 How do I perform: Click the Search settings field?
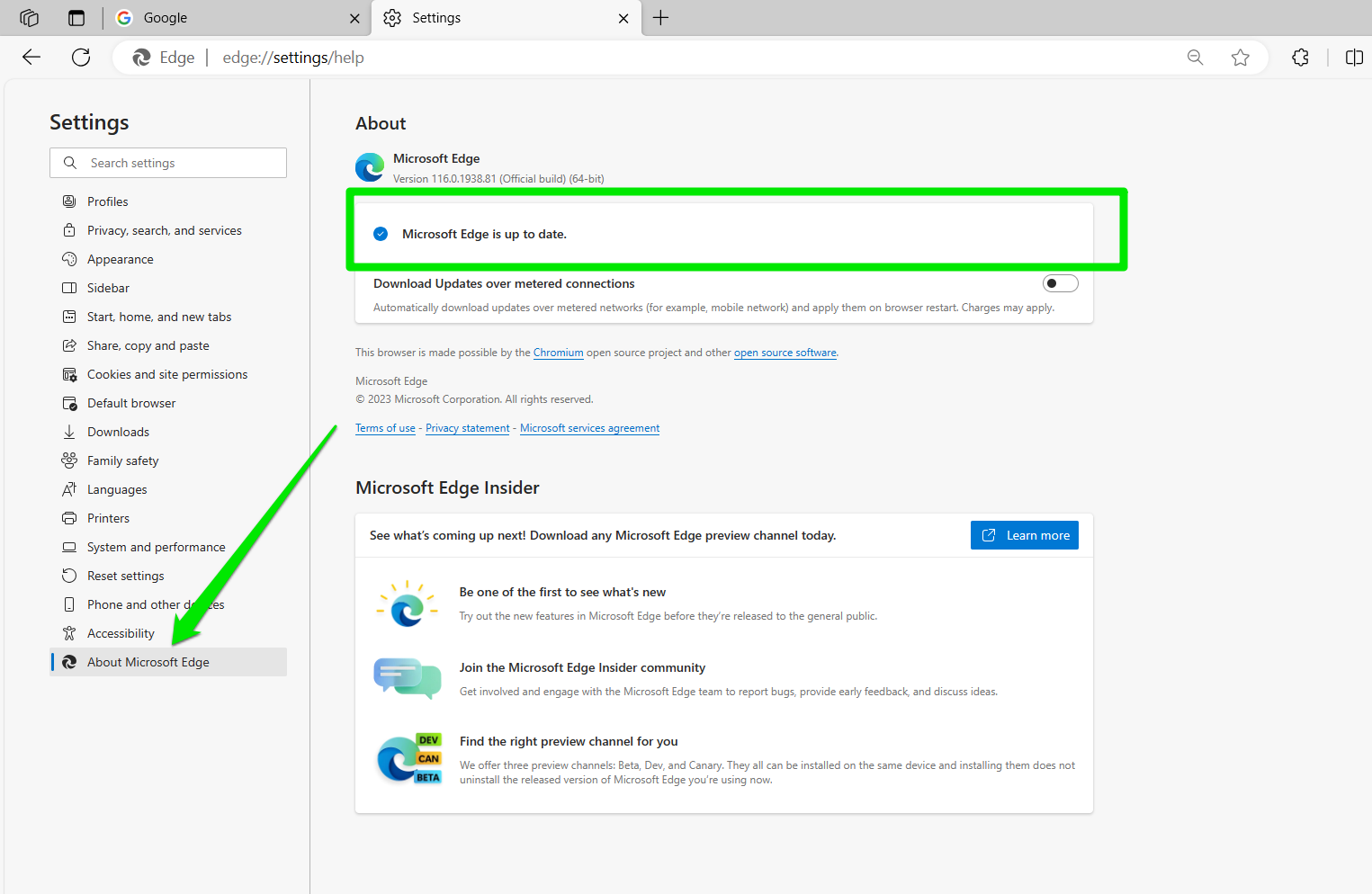pos(168,163)
